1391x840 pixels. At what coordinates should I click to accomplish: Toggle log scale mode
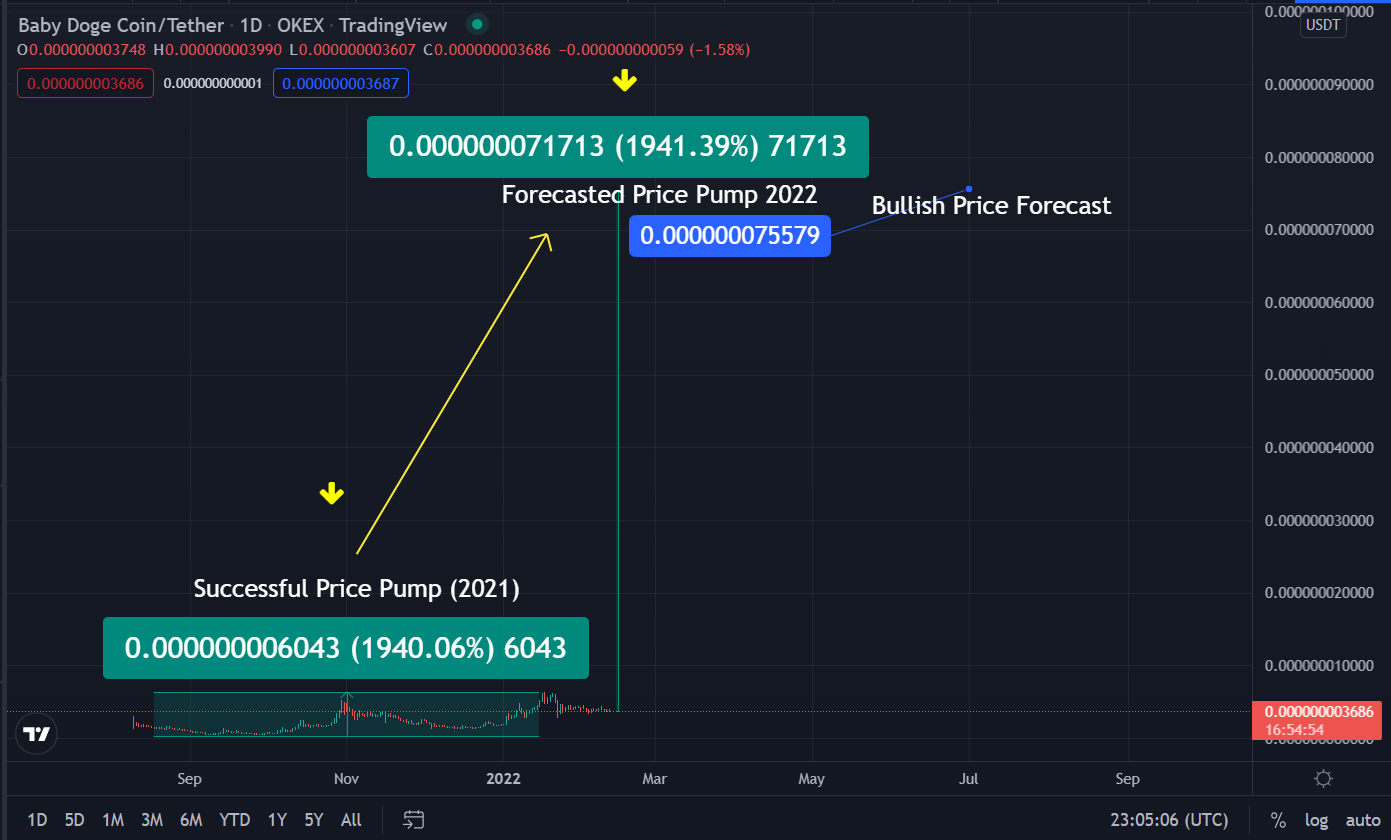pyautogui.click(x=1317, y=820)
